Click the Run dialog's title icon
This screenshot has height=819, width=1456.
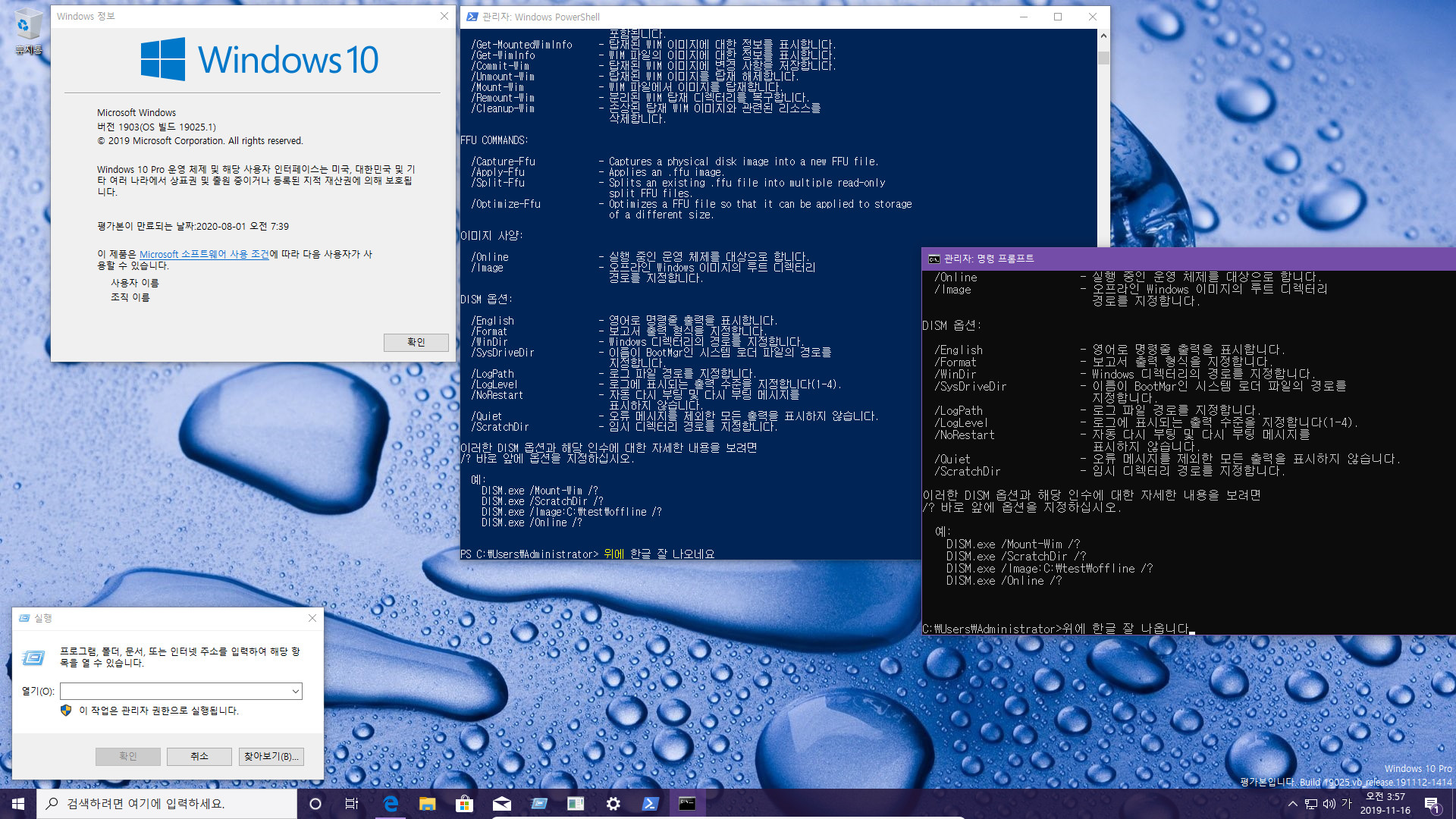pyautogui.click(x=24, y=618)
